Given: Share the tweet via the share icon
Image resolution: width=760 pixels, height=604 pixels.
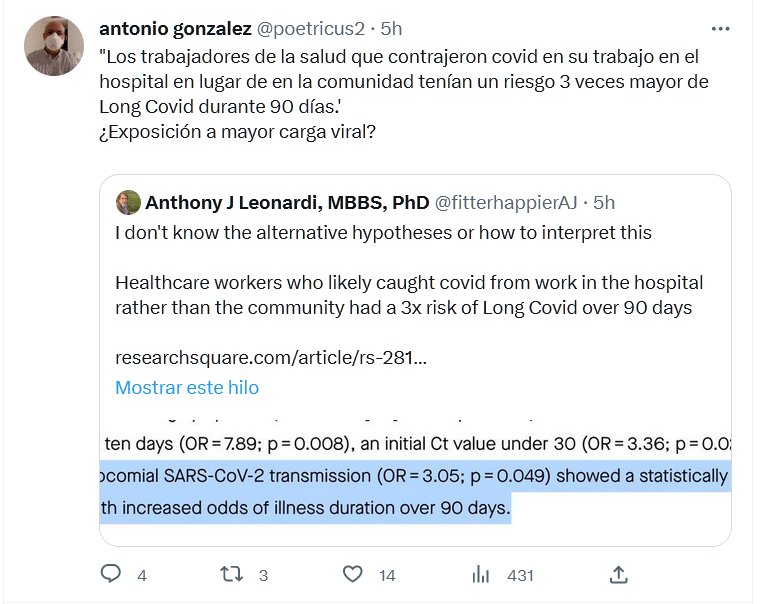Looking at the screenshot, I should (x=618, y=574).
